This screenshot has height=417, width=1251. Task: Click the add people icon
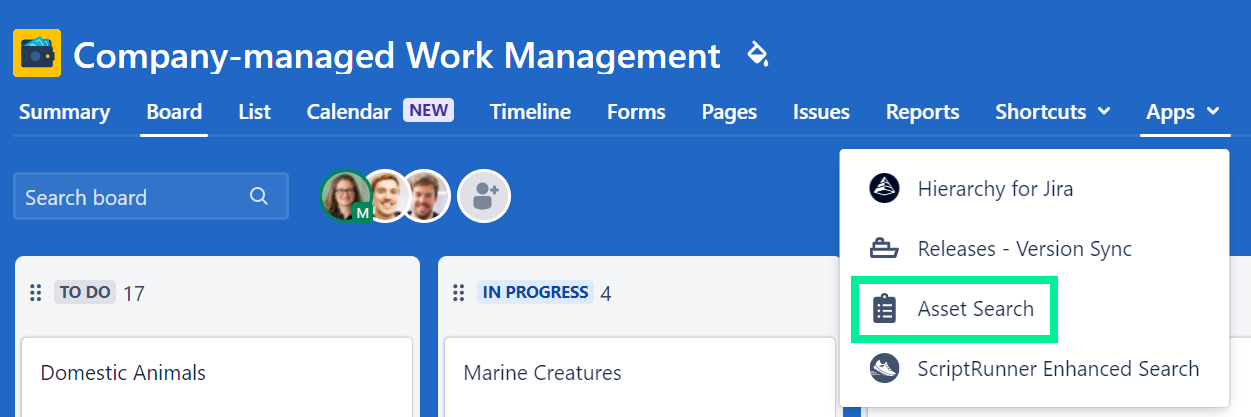484,196
